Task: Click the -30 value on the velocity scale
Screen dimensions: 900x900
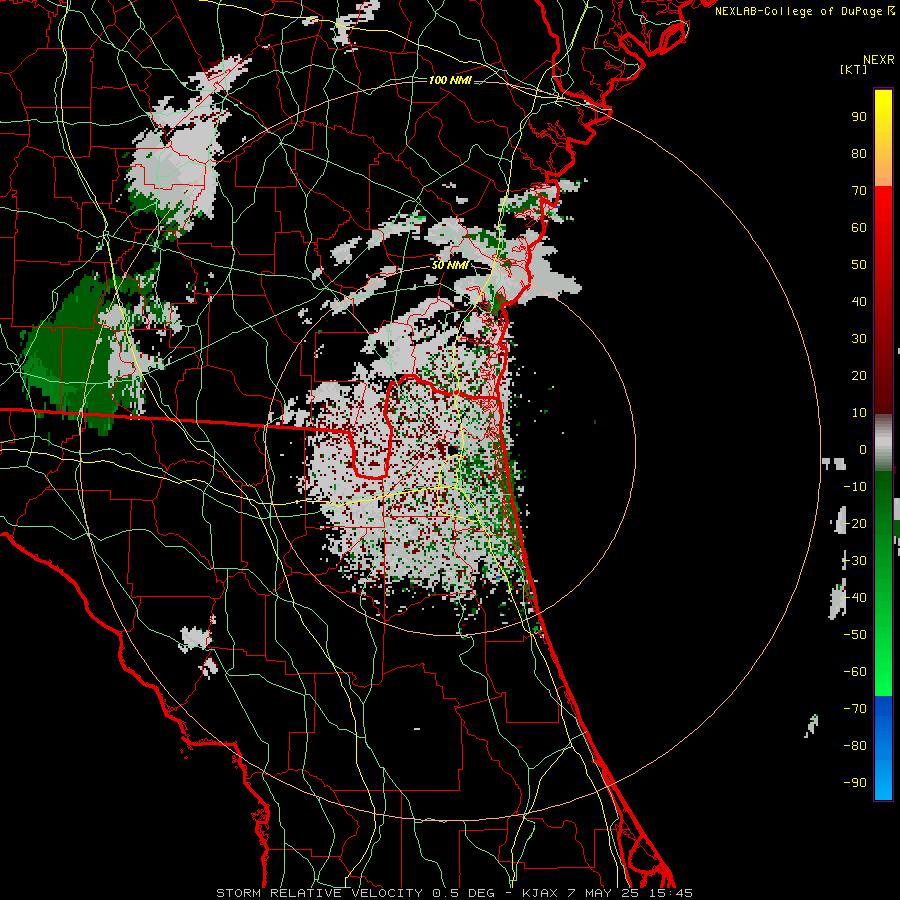Action: pos(855,561)
